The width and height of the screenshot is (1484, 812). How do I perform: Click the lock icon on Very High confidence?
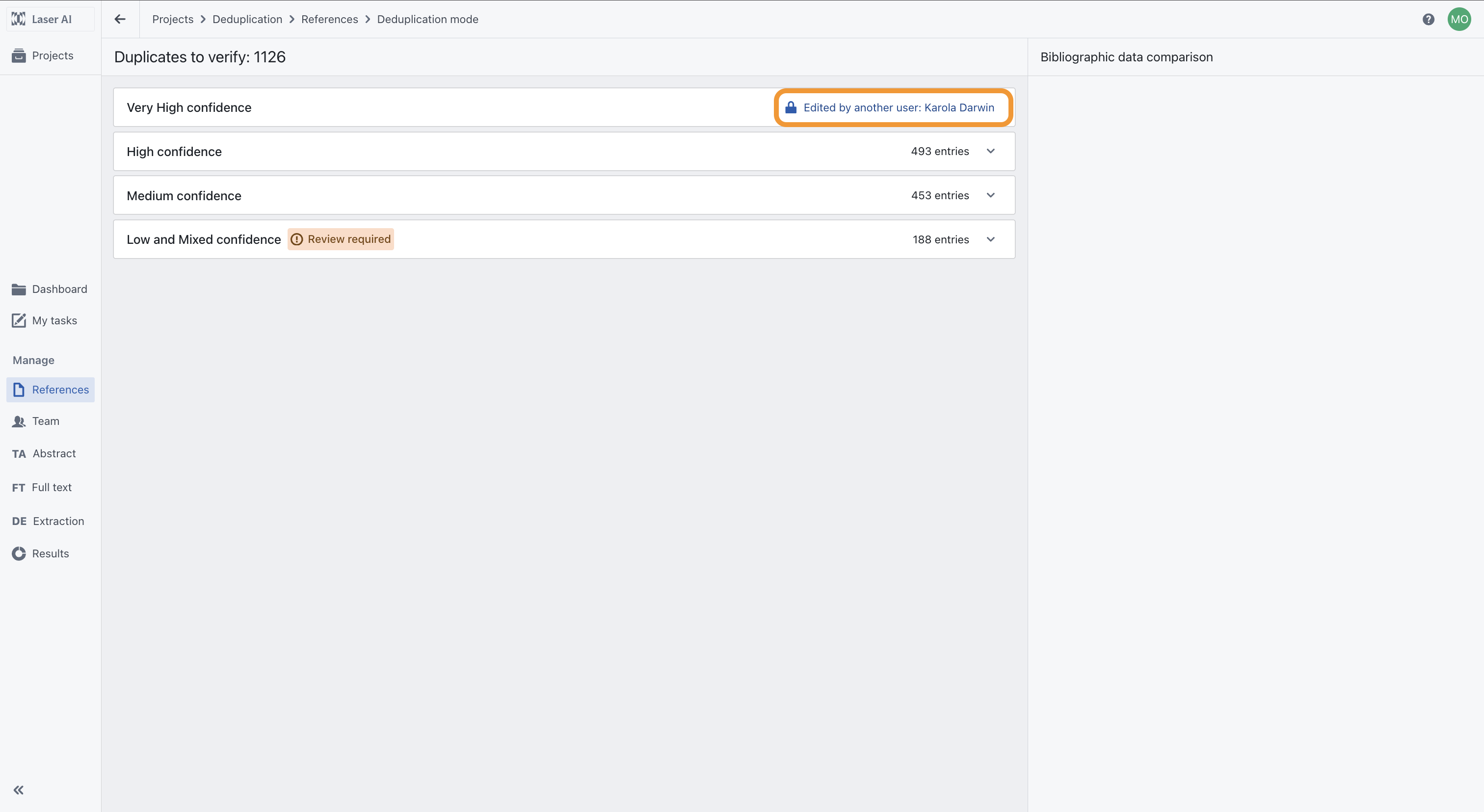tap(791, 107)
